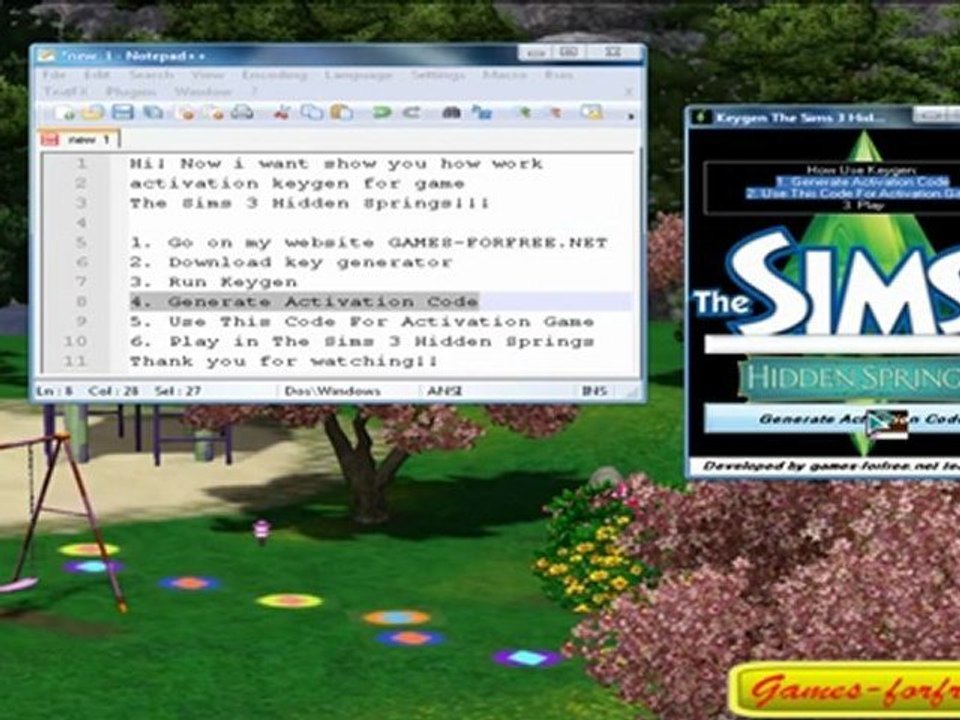Viewport: 960px width, 720px height.
Task: Open the Encoding menu
Action: click(x=274, y=75)
